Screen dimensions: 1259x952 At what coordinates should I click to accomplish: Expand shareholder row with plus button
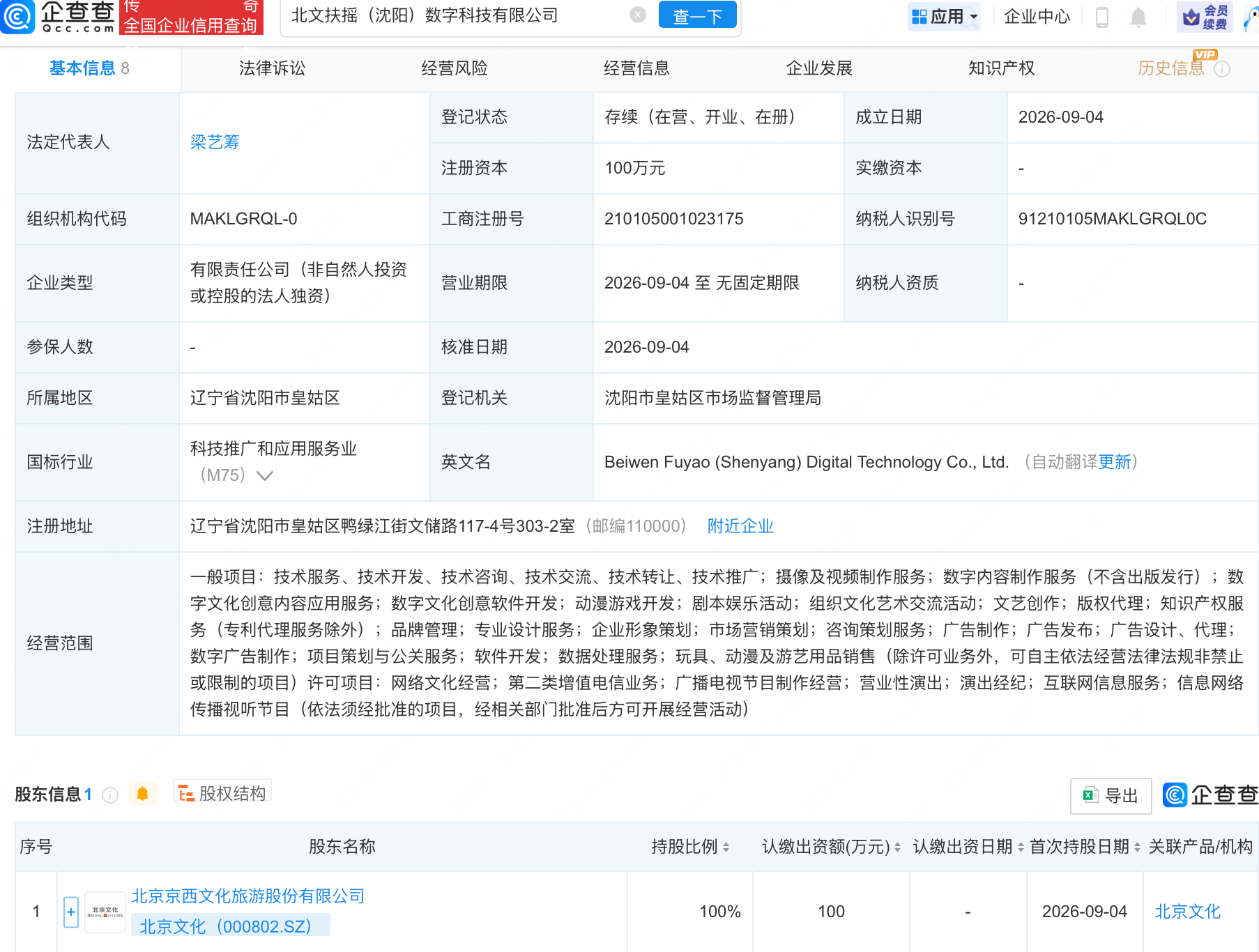pyautogui.click(x=71, y=912)
